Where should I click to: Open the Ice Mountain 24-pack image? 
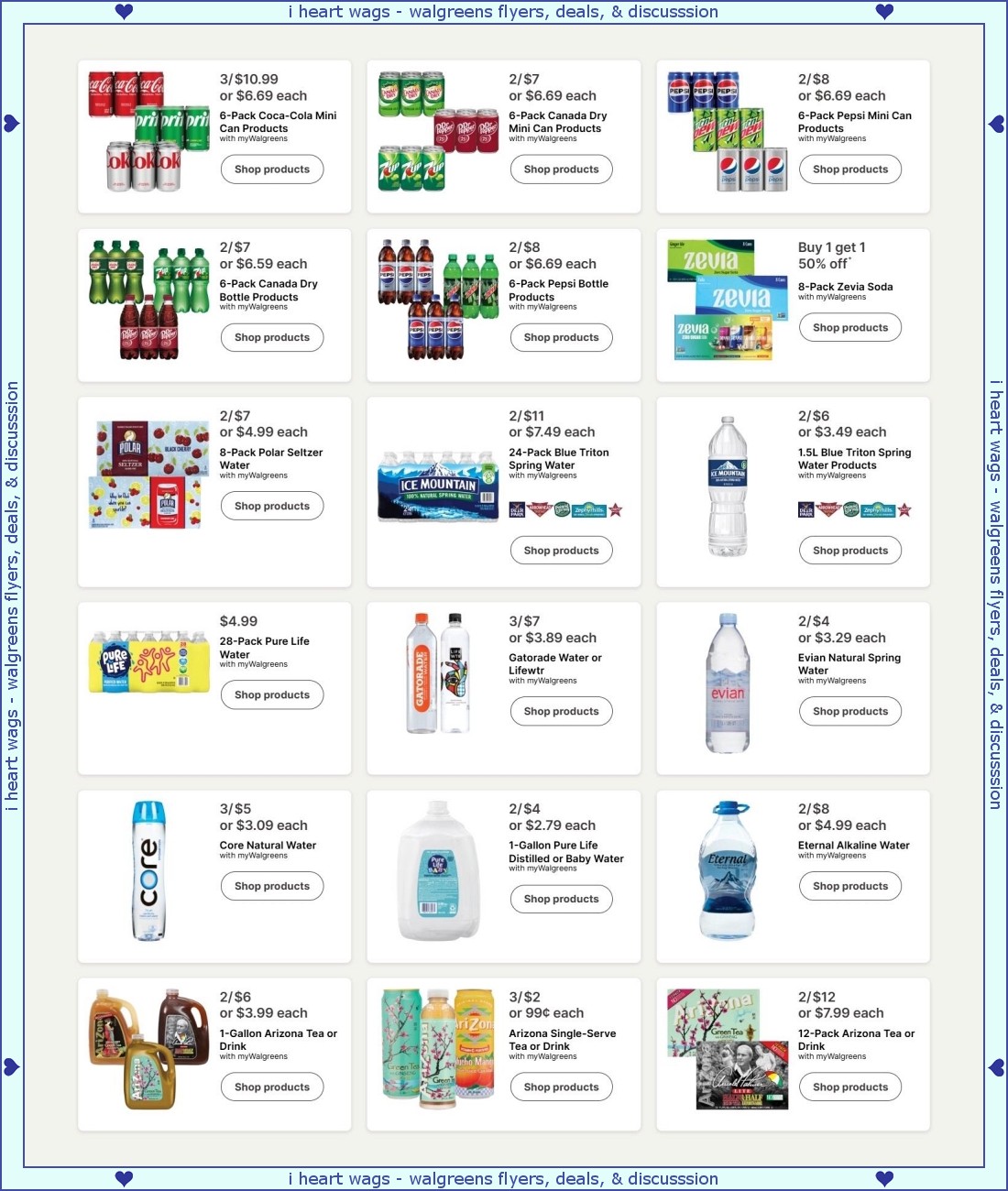point(438,486)
